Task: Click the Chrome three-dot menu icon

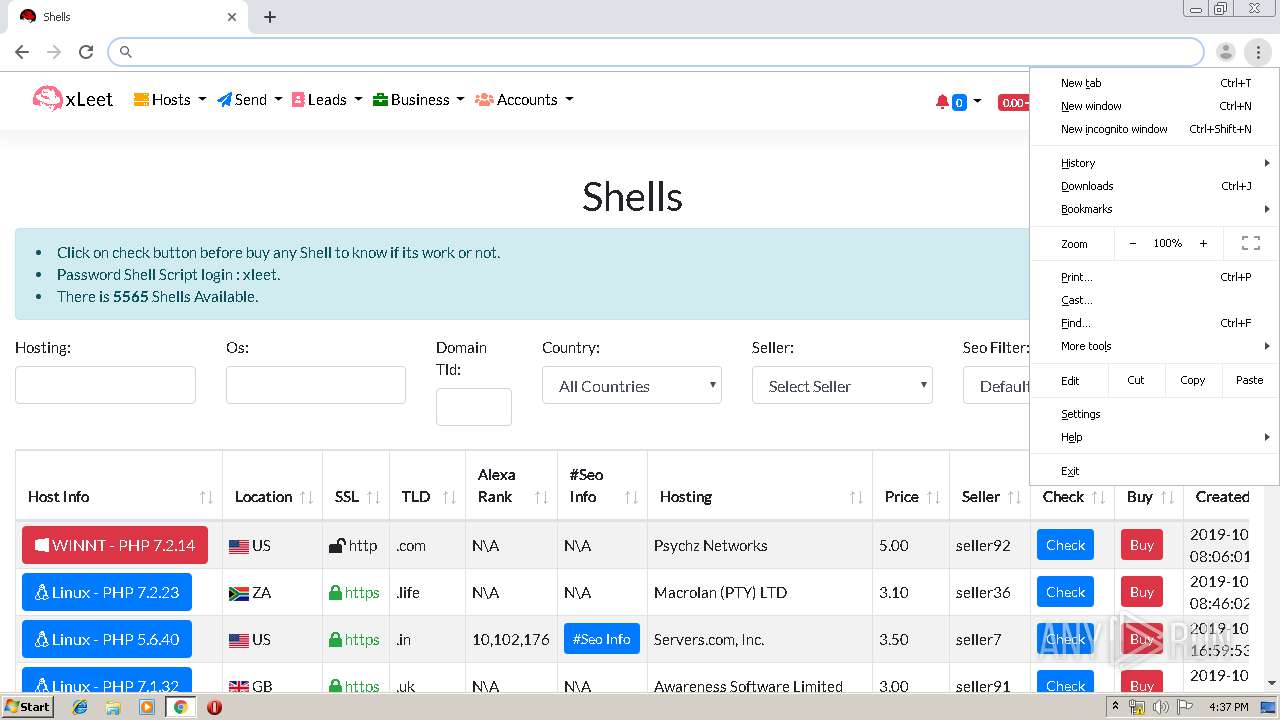Action: point(1257,52)
